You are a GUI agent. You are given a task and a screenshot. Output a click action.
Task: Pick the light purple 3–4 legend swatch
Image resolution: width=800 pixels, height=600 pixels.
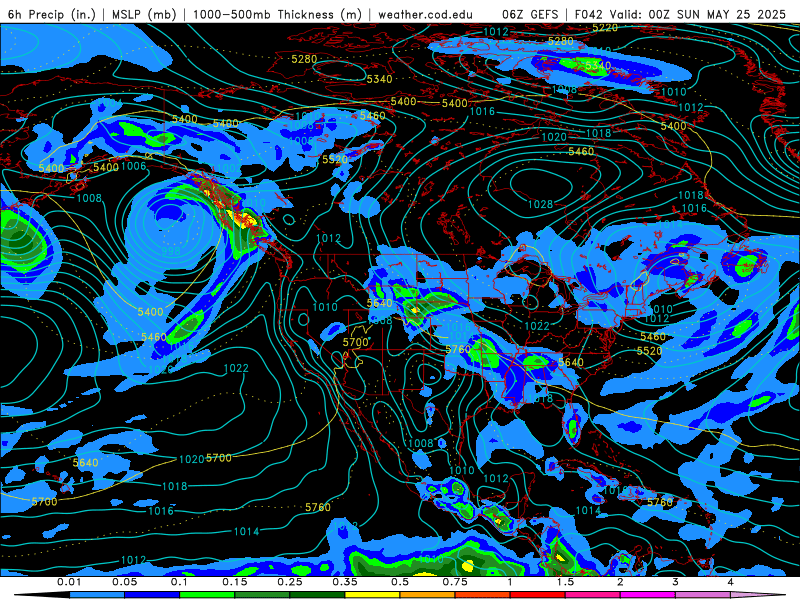703,595
